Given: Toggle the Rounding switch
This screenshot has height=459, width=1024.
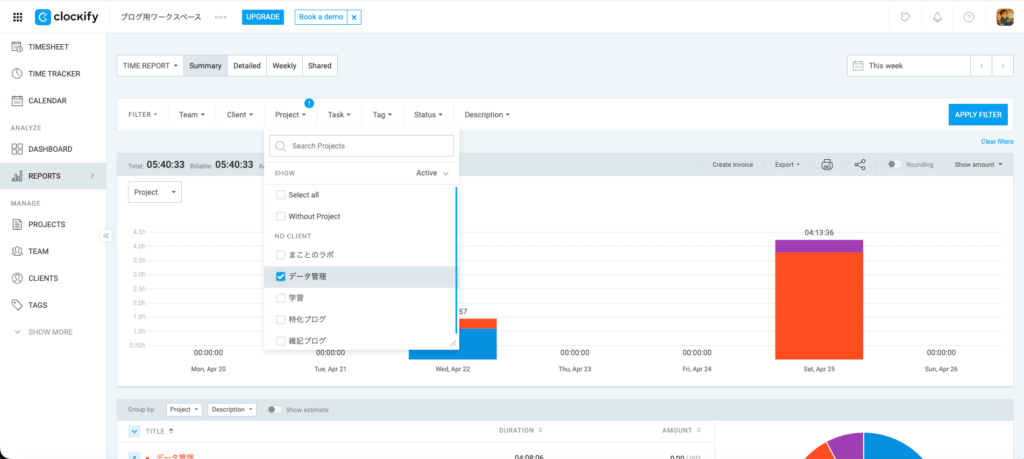Looking at the screenshot, I should click(x=894, y=164).
